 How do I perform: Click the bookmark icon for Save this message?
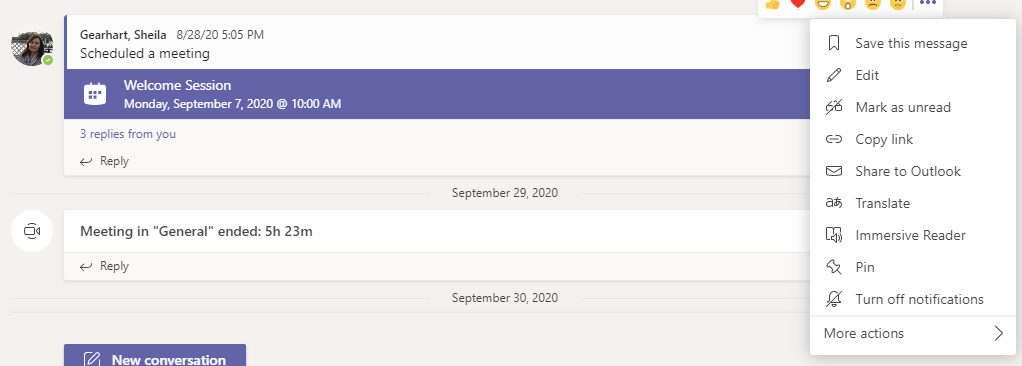834,44
